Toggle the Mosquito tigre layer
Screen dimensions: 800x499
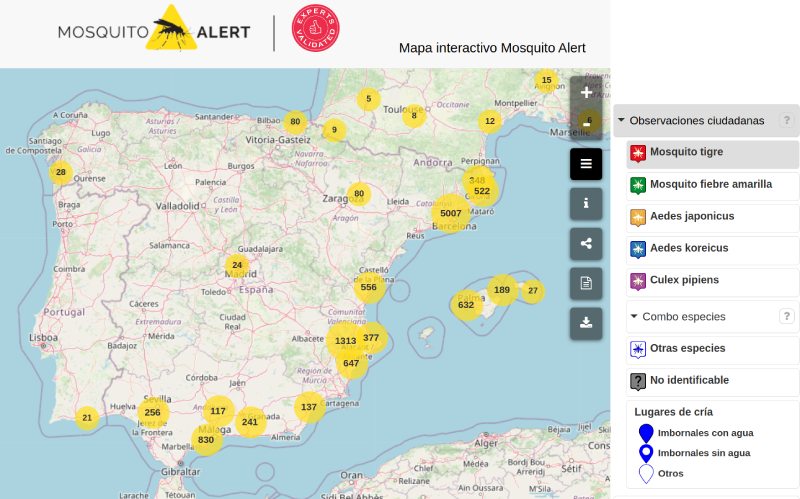click(712, 153)
